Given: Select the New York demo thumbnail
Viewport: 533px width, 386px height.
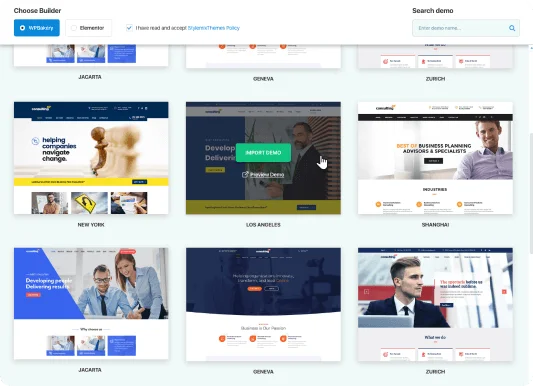Looking at the screenshot, I should click(x=91, y=158).
